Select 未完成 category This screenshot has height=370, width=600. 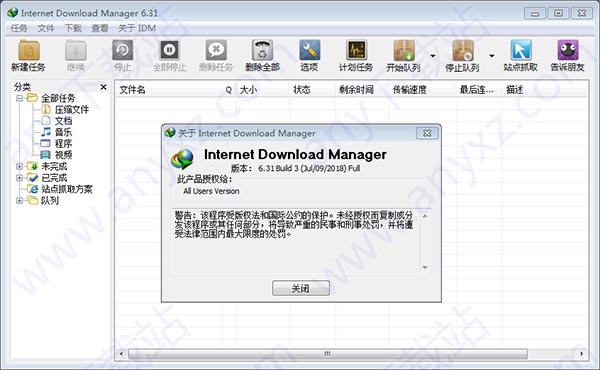(47, 166)
